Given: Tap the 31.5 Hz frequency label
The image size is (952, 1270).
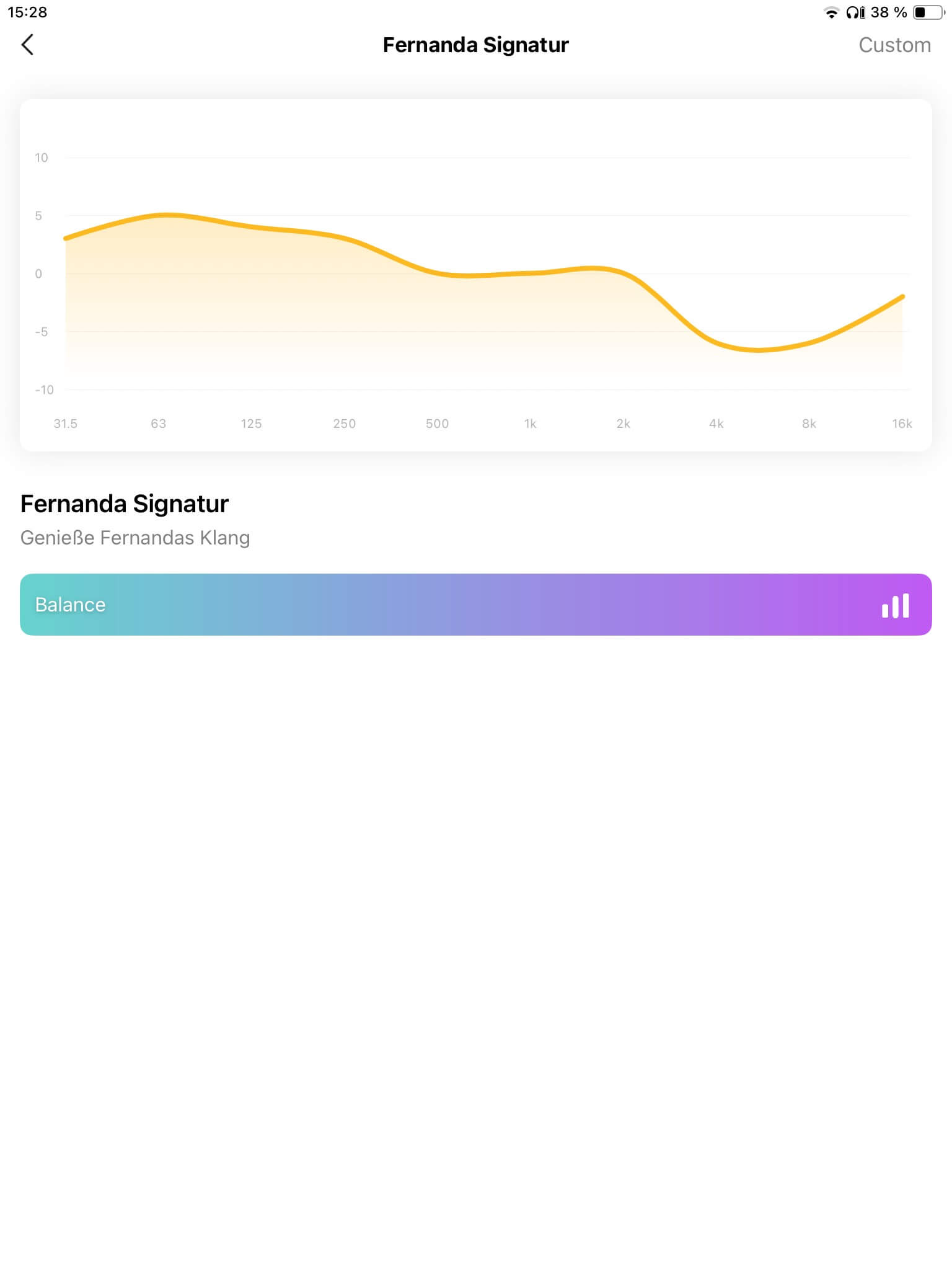Looking at the screenshot, I should point(65,424).
